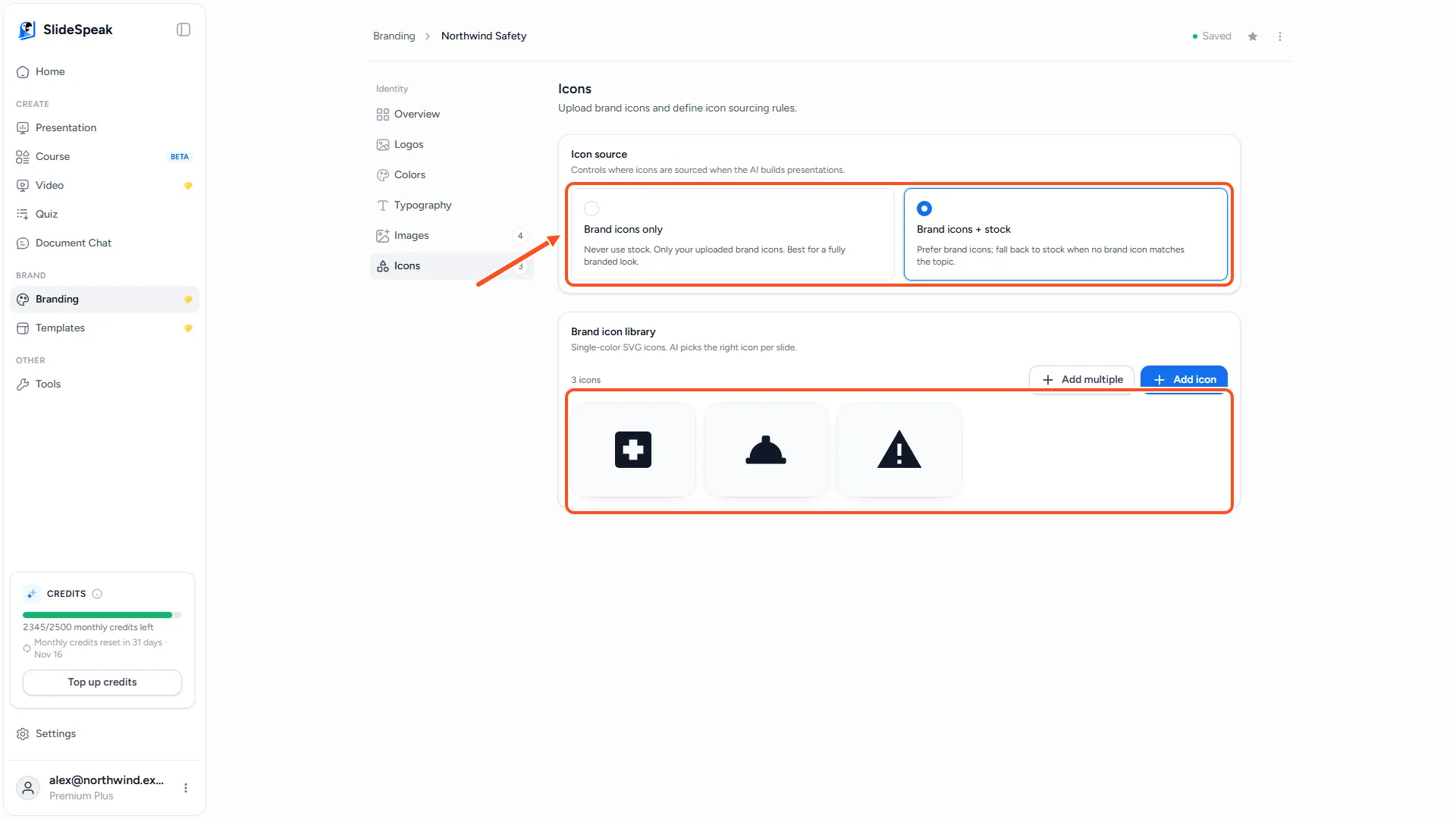1456x819 pixels.
Task: Open Settings
Action: tap(105, 733)
